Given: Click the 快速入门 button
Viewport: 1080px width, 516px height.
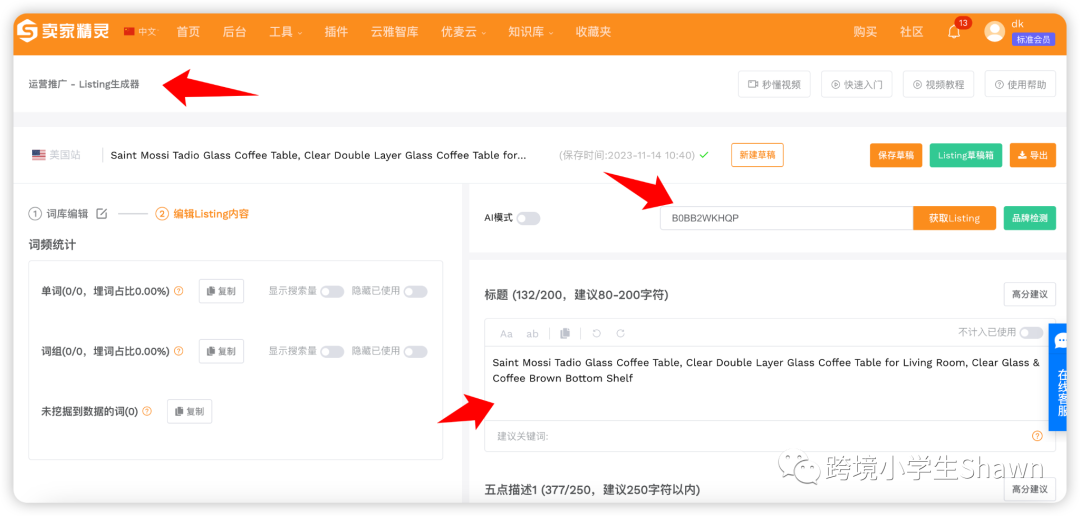Looking at the screenshot, I should pos(857,84).
